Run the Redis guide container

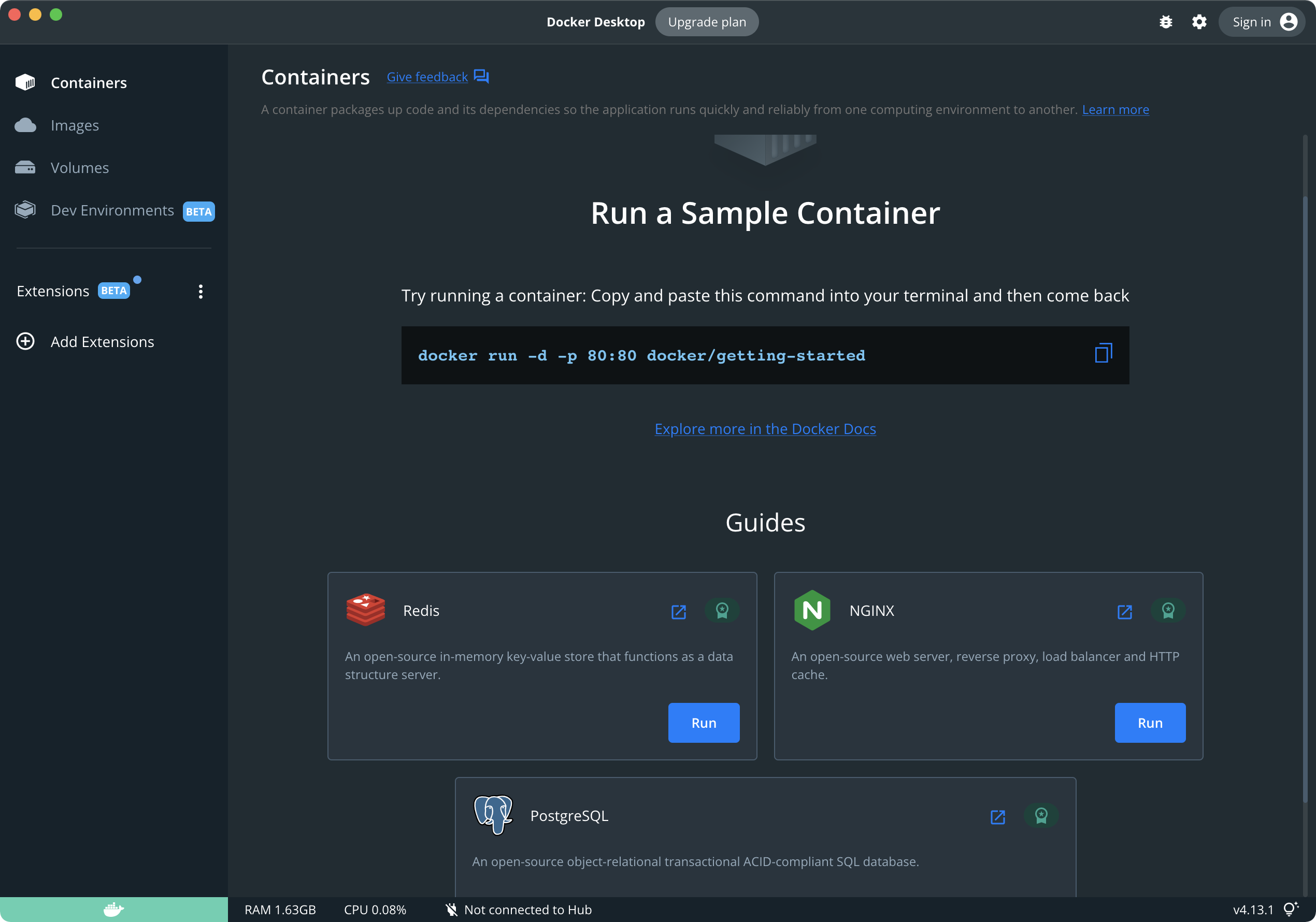tap(703, 723)
